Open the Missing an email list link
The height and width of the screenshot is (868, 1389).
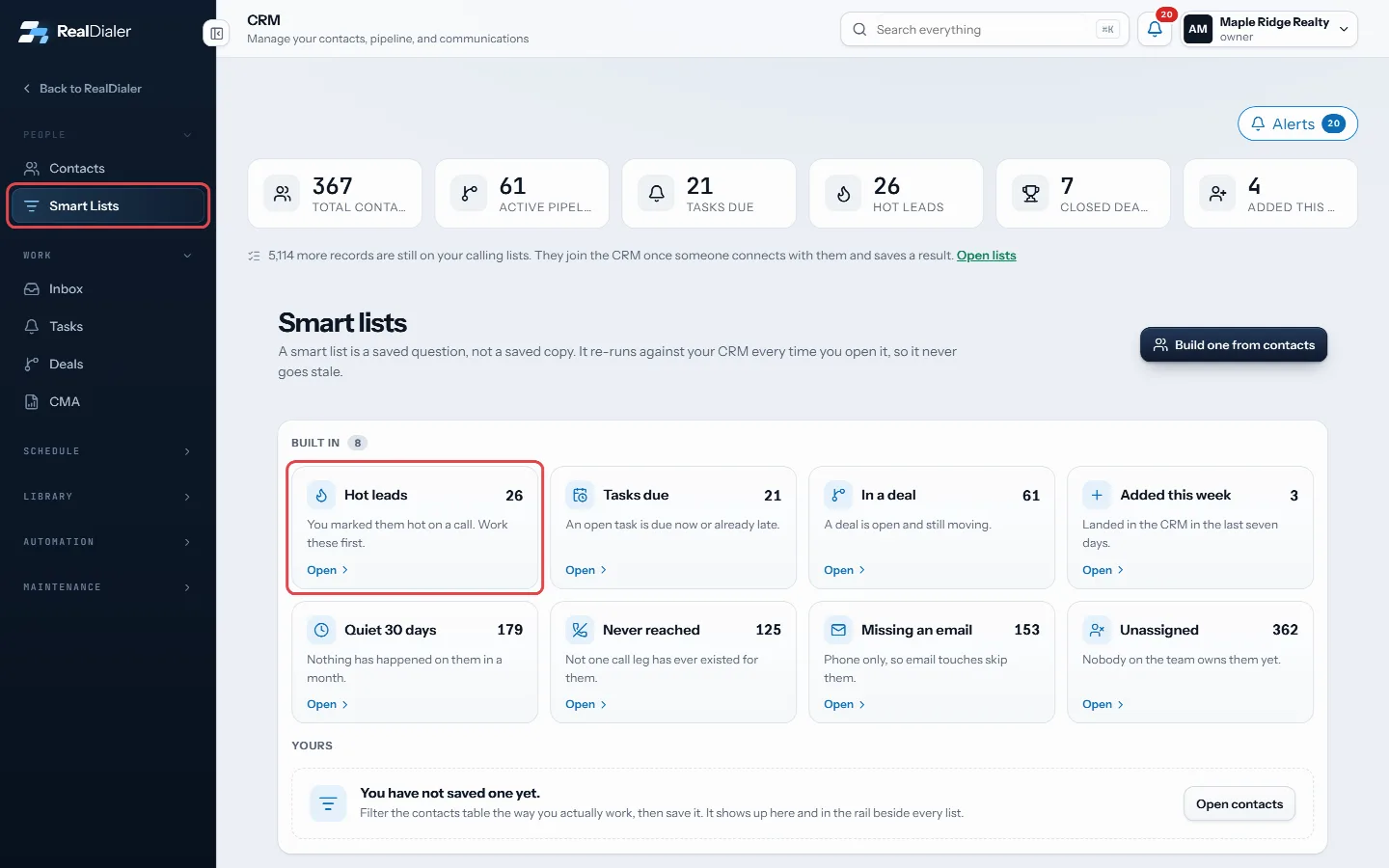point(844,705)
